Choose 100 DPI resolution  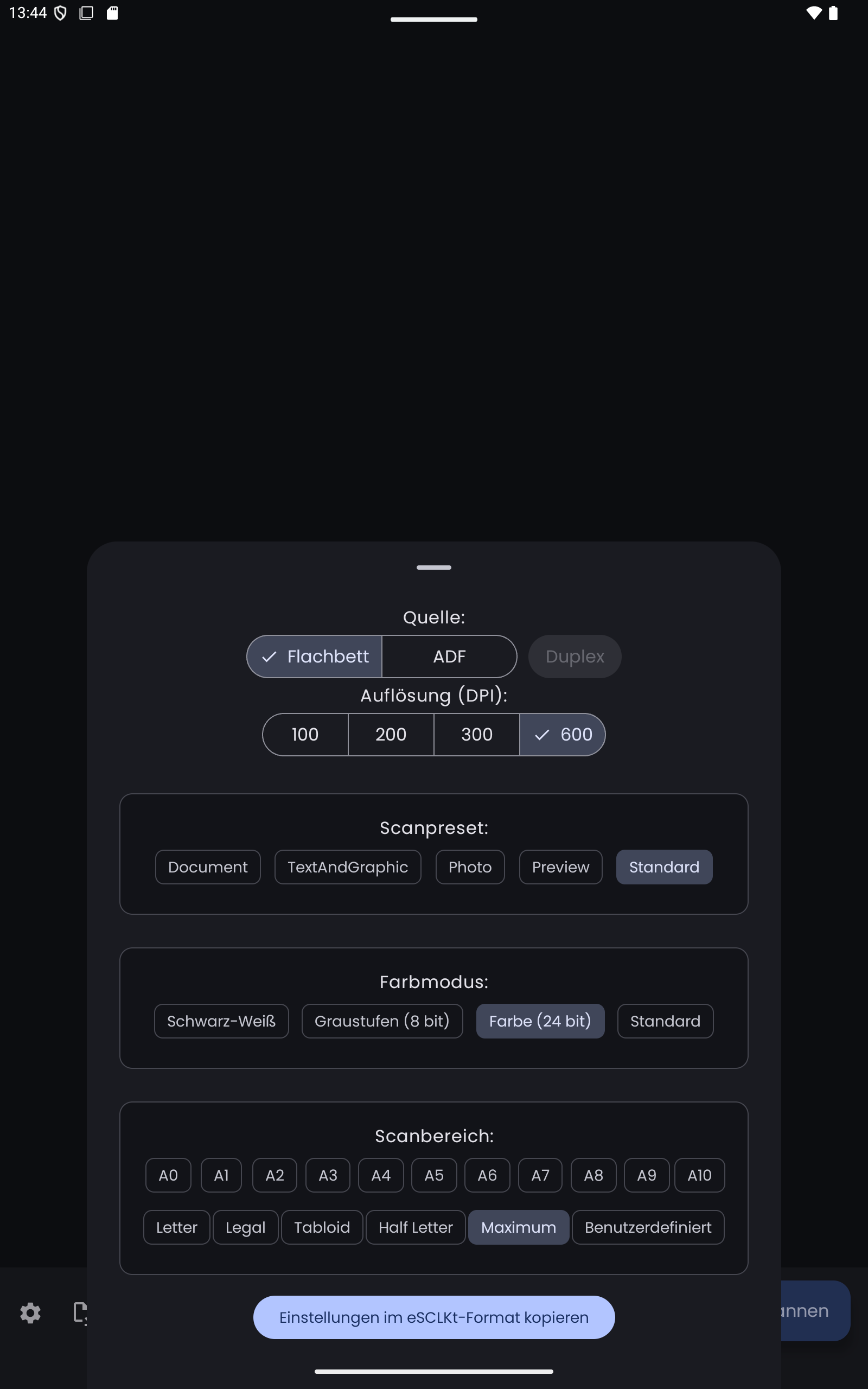305,734
